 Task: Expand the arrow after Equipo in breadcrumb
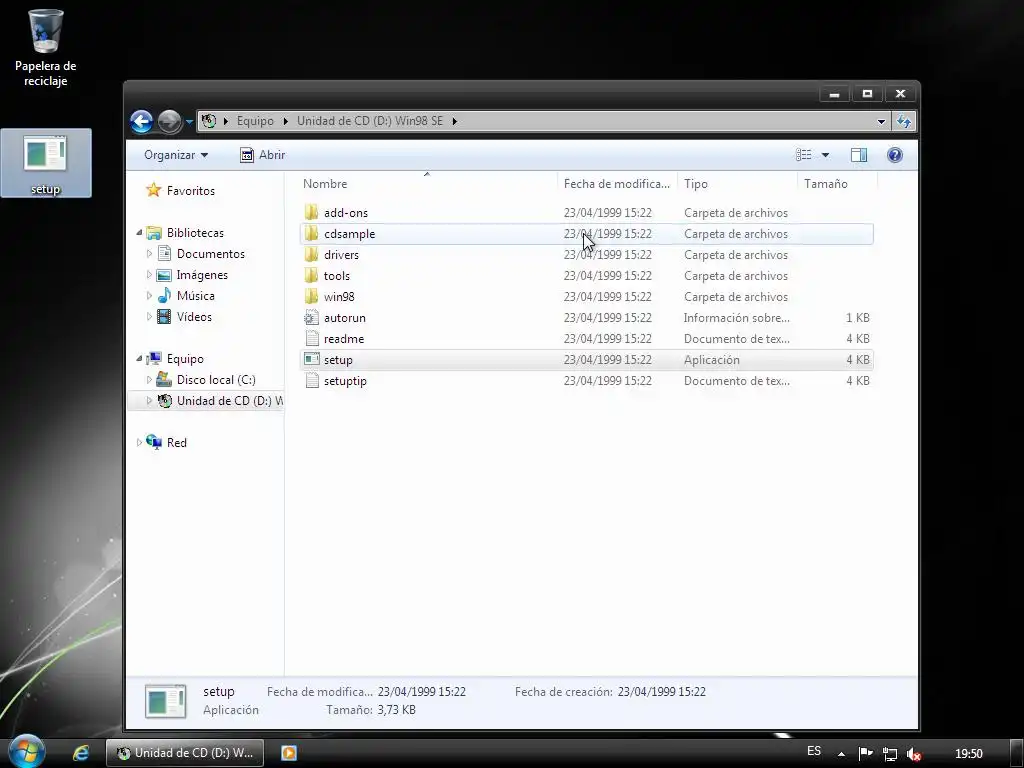[285, 121]
